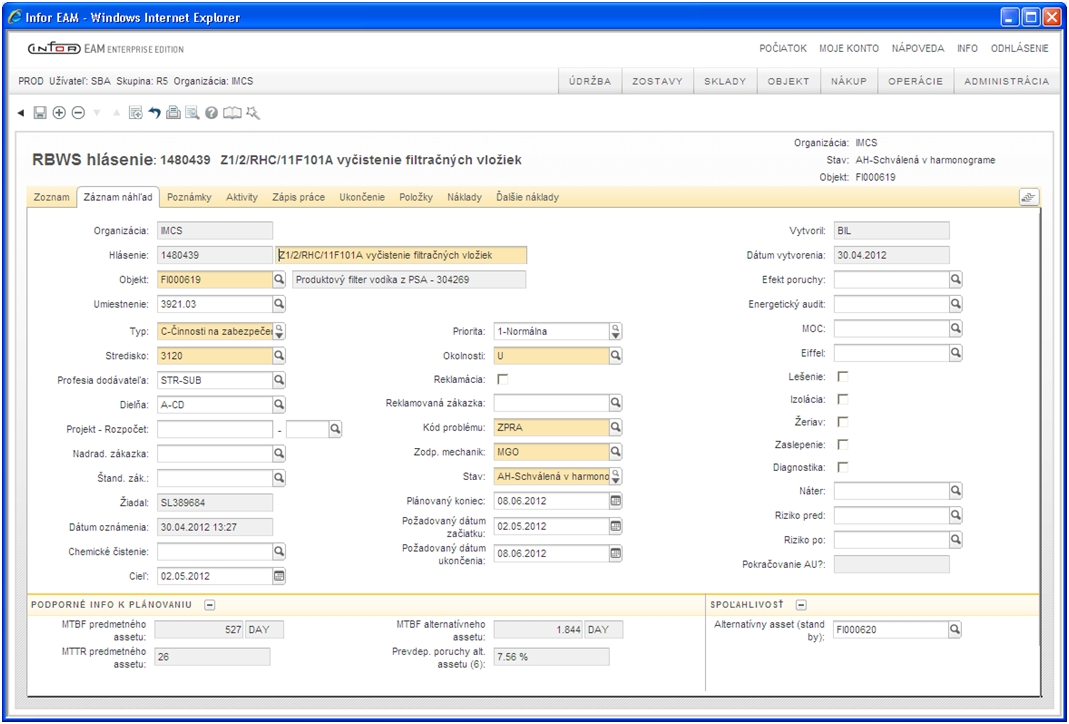Image resolution: width=1069 pixels, height=724 pixels.
Task: Open the lookup for Efekt poruchy
Action: [x=956, y=280]
